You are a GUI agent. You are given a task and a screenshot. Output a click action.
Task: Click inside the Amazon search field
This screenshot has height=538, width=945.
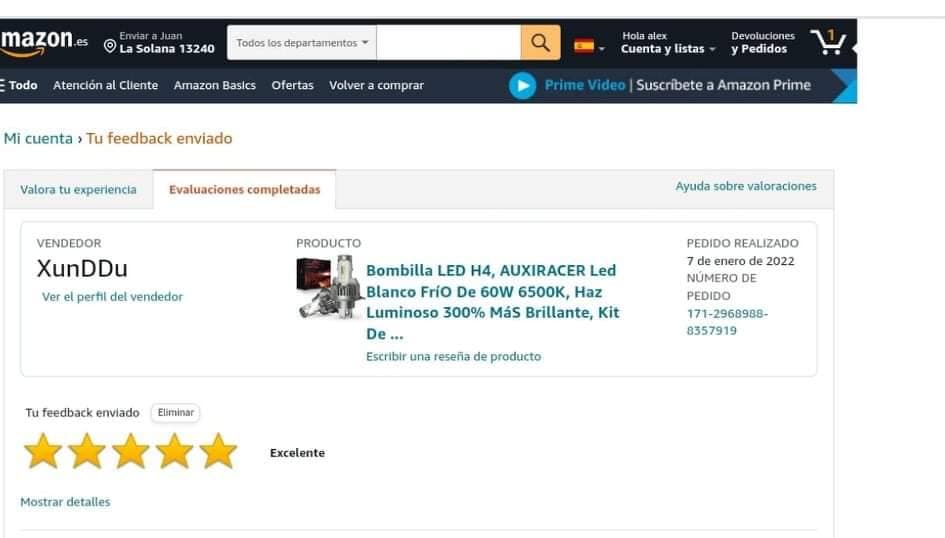coord(448,42)
